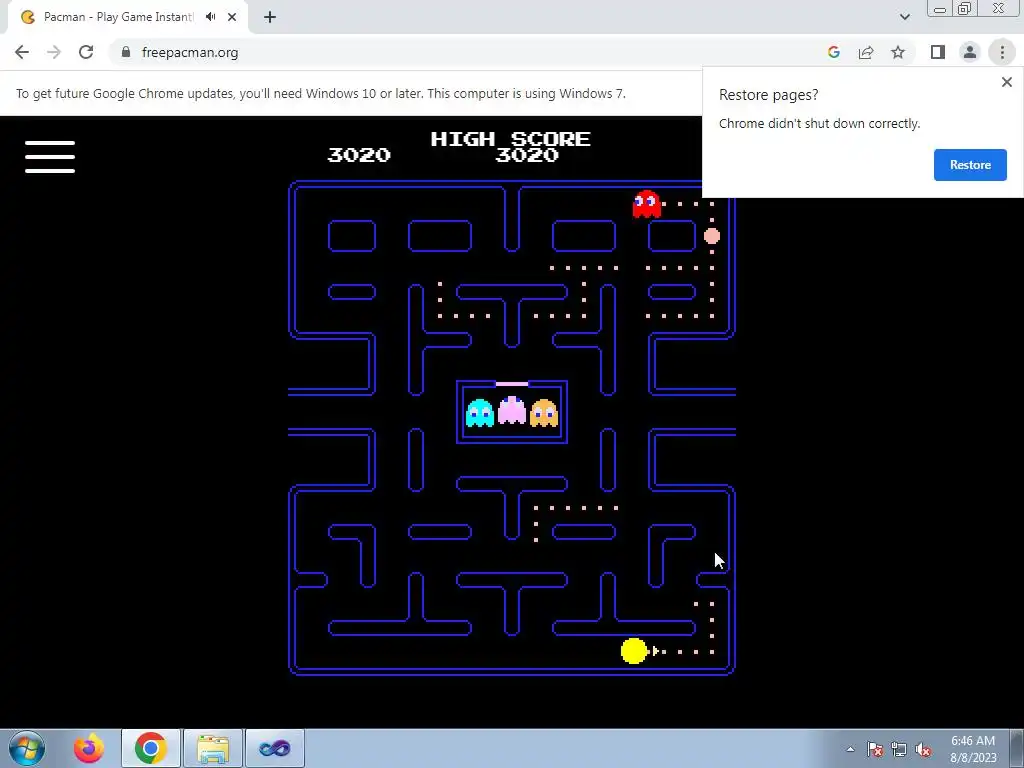This screenshot has height=768, width=1024.
Task: Go back with browser back arrow
Action: [x=22, y=52]
